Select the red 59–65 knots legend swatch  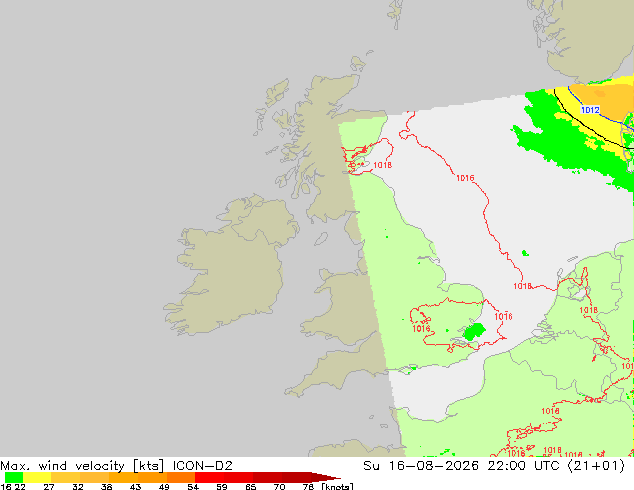coord(239,477)
